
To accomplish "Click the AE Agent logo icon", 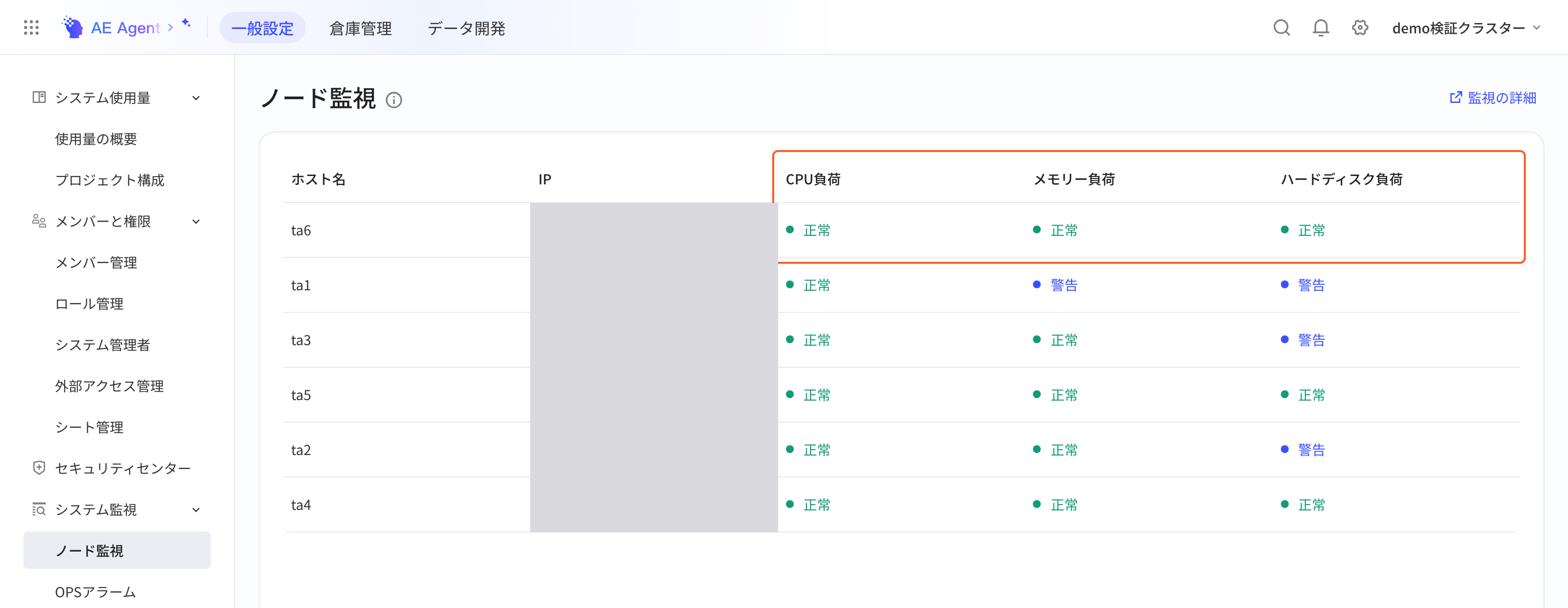I will (x=73, y=27).
